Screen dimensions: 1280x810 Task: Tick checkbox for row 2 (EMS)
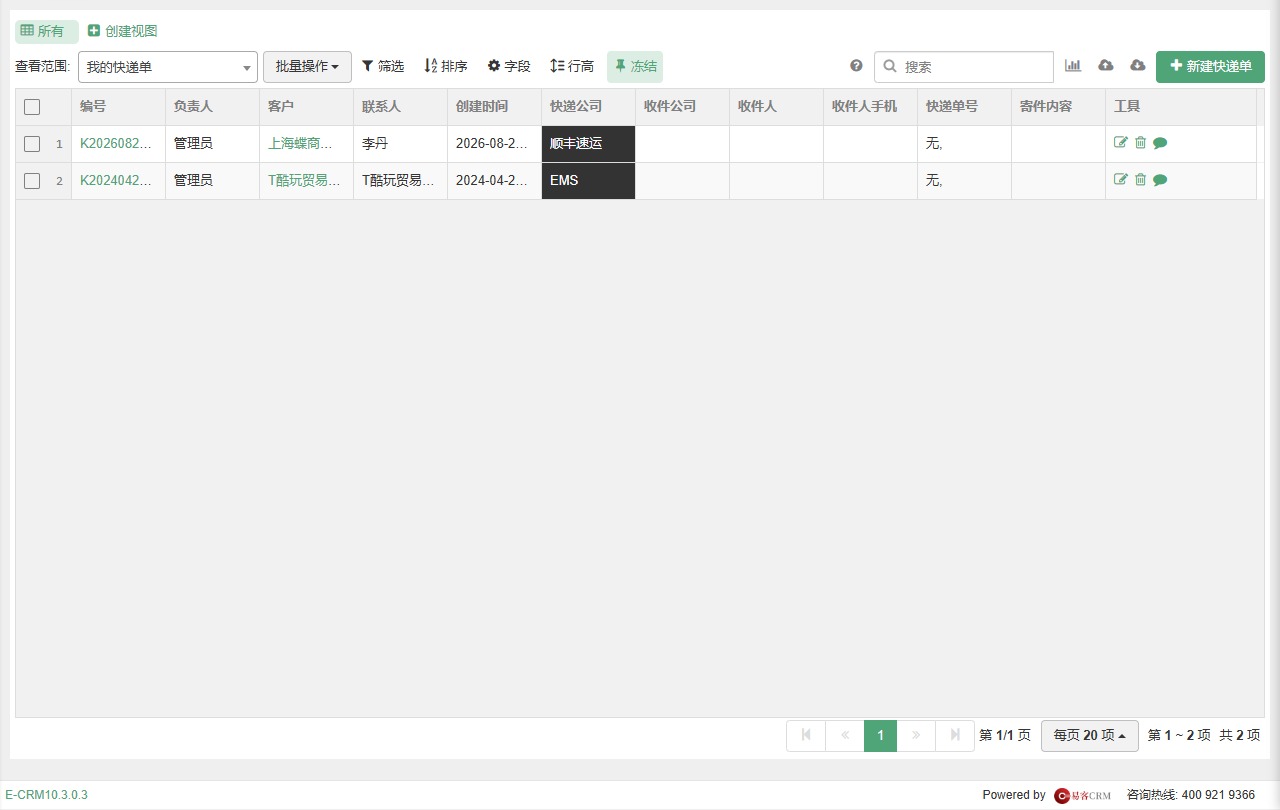[32, 181]
